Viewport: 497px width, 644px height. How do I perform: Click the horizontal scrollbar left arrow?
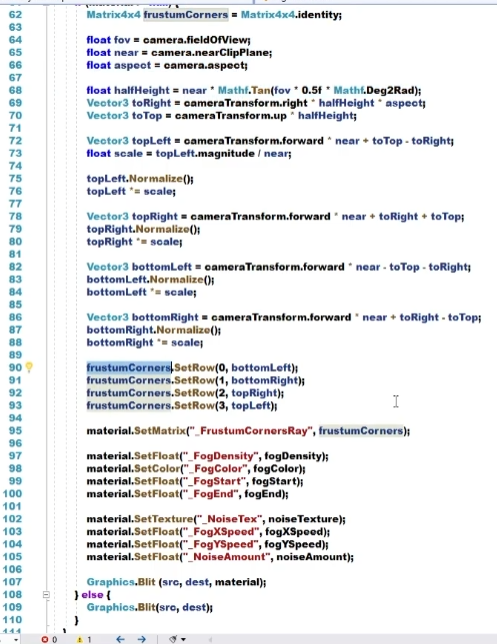click(210, 639)
